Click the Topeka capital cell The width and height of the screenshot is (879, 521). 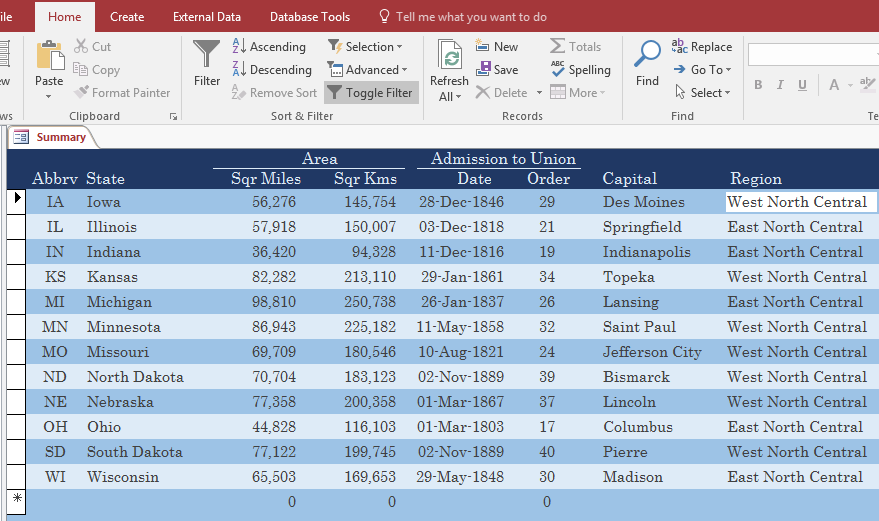click(x=629, y=277)
